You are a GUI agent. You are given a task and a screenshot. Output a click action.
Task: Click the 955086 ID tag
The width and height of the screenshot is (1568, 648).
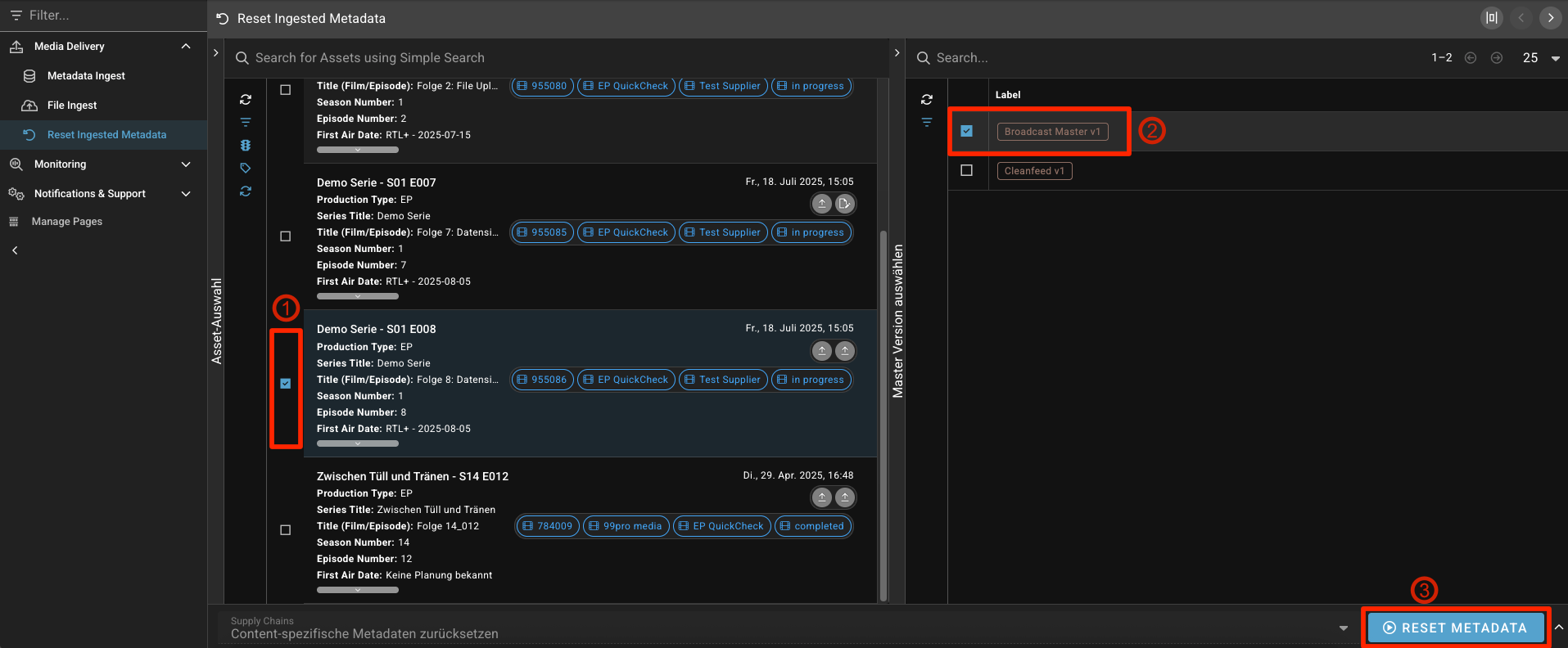pos(542,380)
